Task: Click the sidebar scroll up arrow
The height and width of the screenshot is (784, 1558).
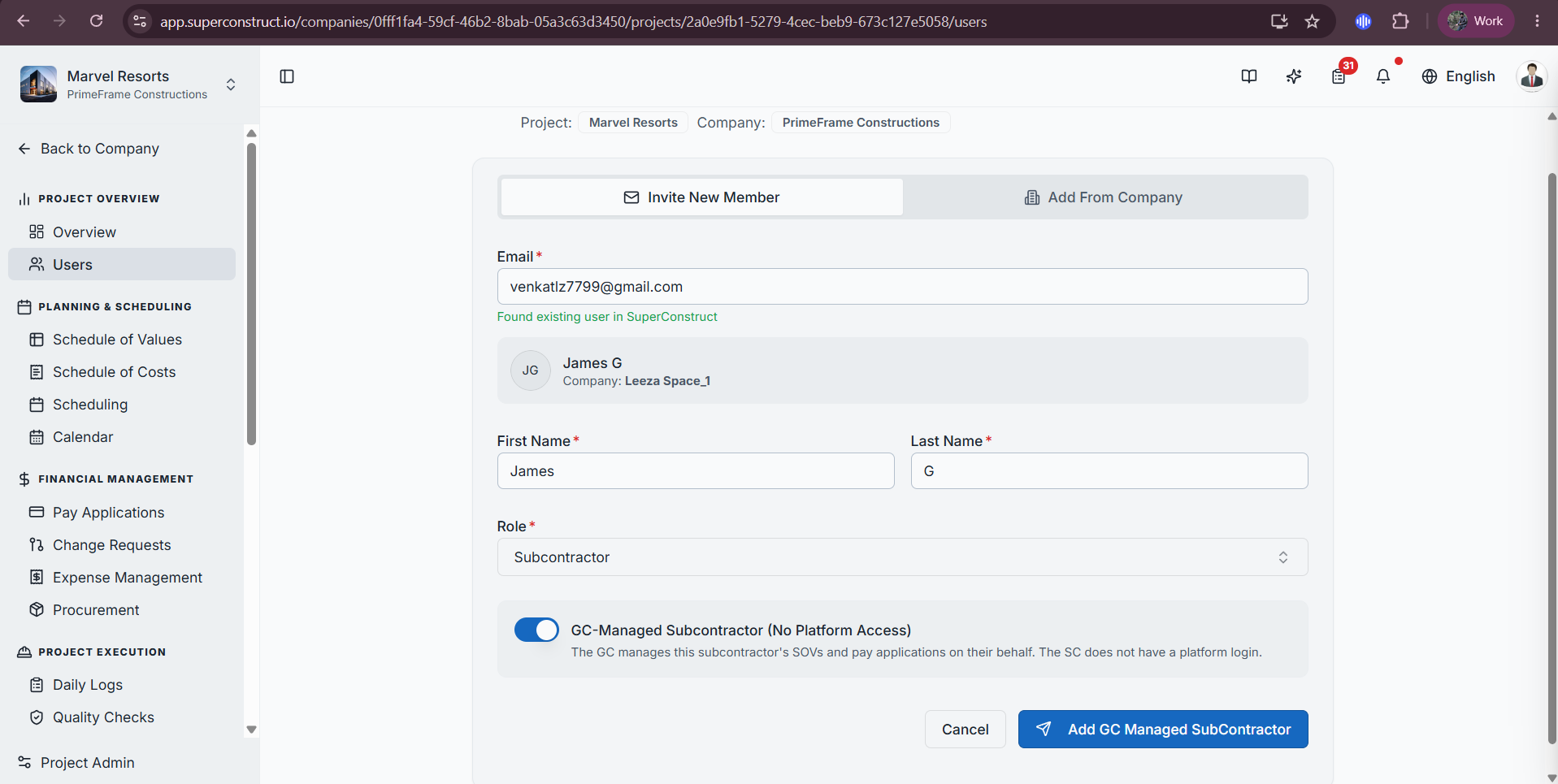Action: click(x=251, y=133)
